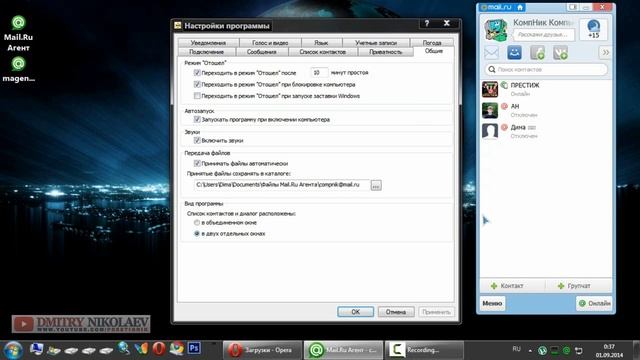Switch to the Mail.Ru Агент taskbar window
The width and height of the screenshot is (640, 360).
(x=343, y=350)
